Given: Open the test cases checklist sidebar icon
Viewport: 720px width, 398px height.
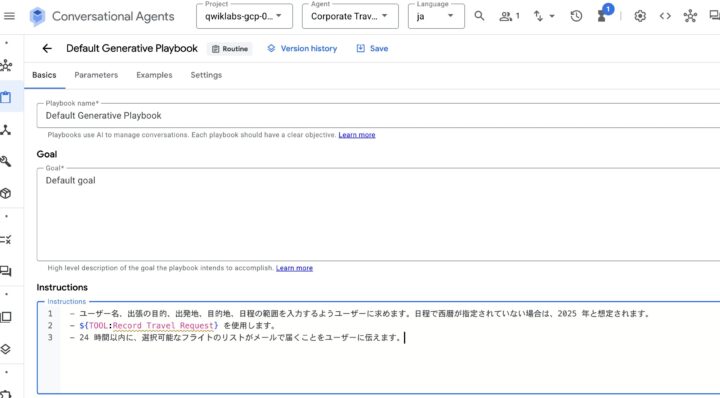Looking at the screenshot, I should [6, 239].
